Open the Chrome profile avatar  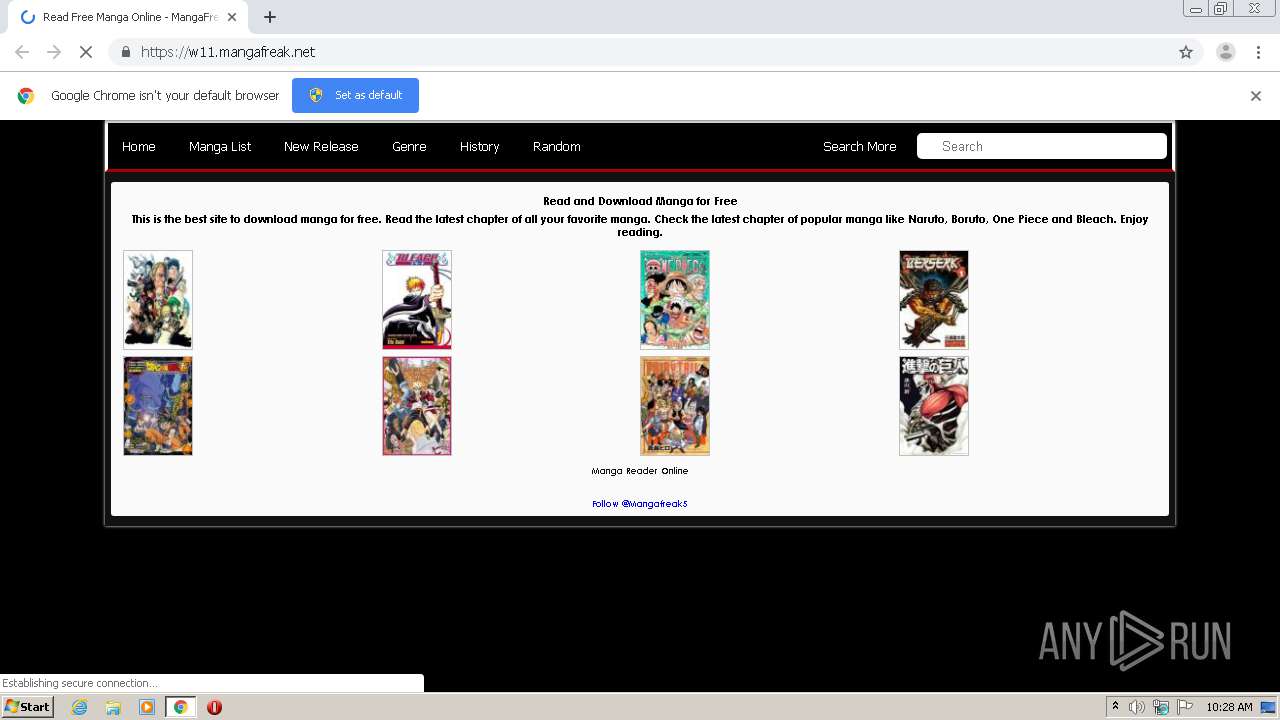point(1226,52)
